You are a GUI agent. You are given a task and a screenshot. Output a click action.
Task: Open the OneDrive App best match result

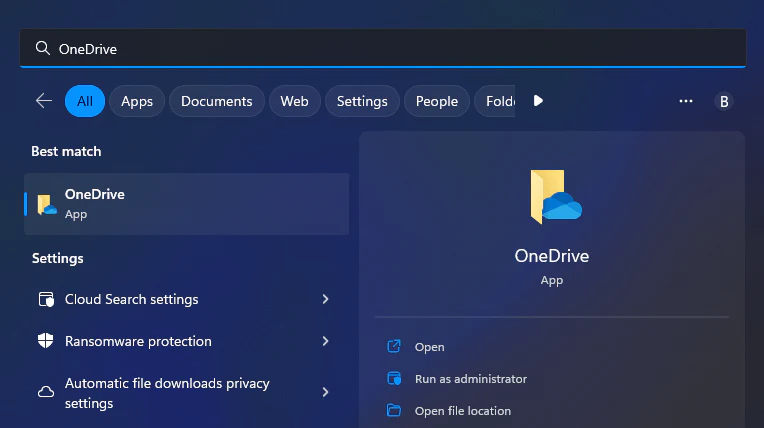coord(187,204)
